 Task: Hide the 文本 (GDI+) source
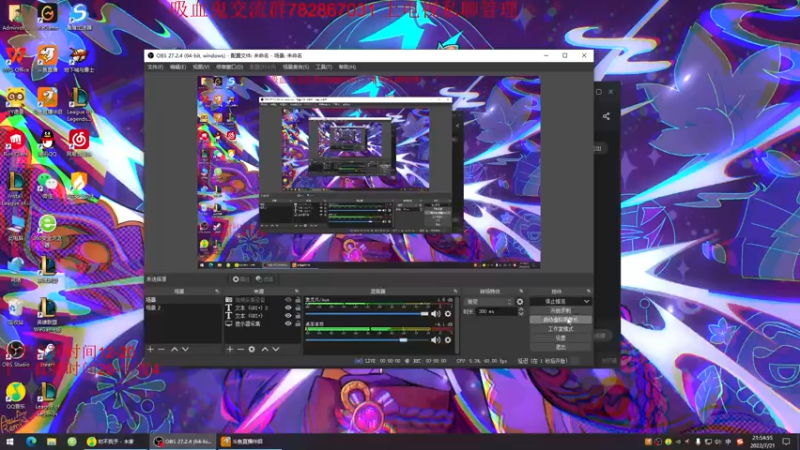click(288, 316)
